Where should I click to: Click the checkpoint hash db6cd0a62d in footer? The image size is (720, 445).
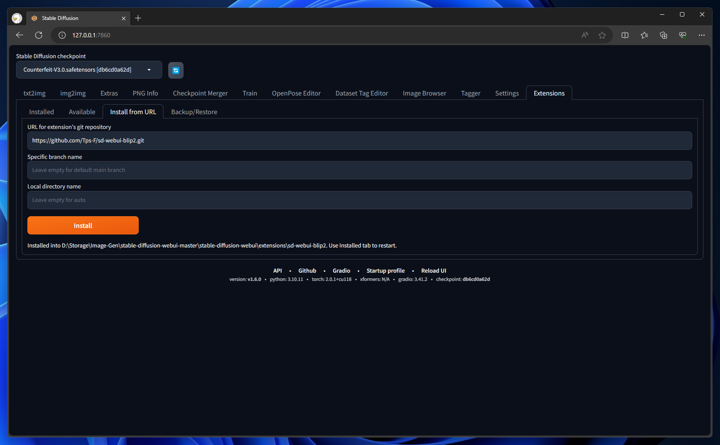[x=476, y=279]
